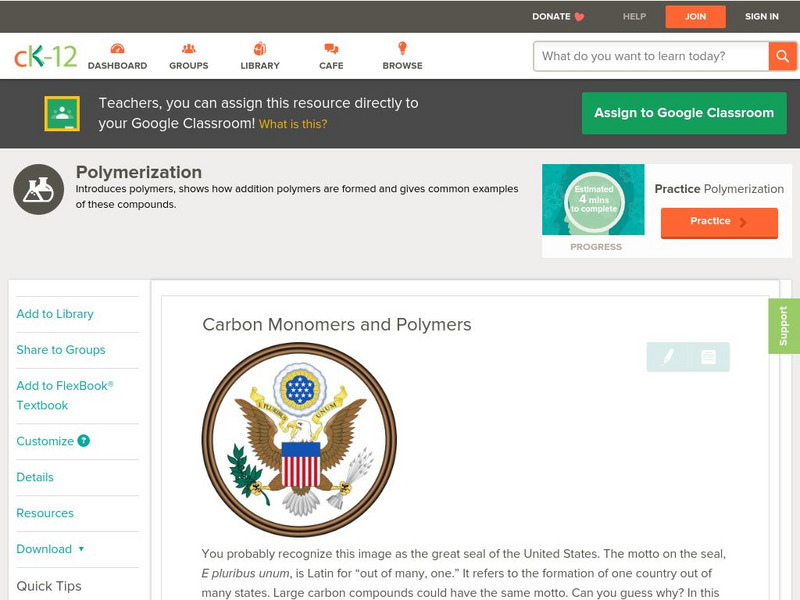
Task: Open the green Support side tab
Action: [x=784, y=326]
